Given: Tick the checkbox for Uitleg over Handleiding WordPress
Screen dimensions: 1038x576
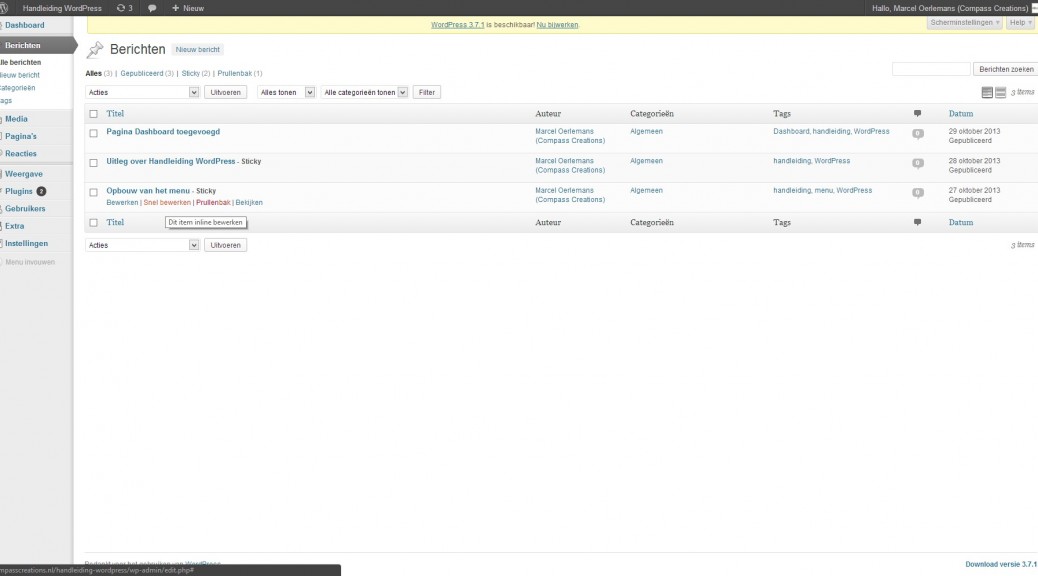Looking at the screenshot, I should point(93,163).
